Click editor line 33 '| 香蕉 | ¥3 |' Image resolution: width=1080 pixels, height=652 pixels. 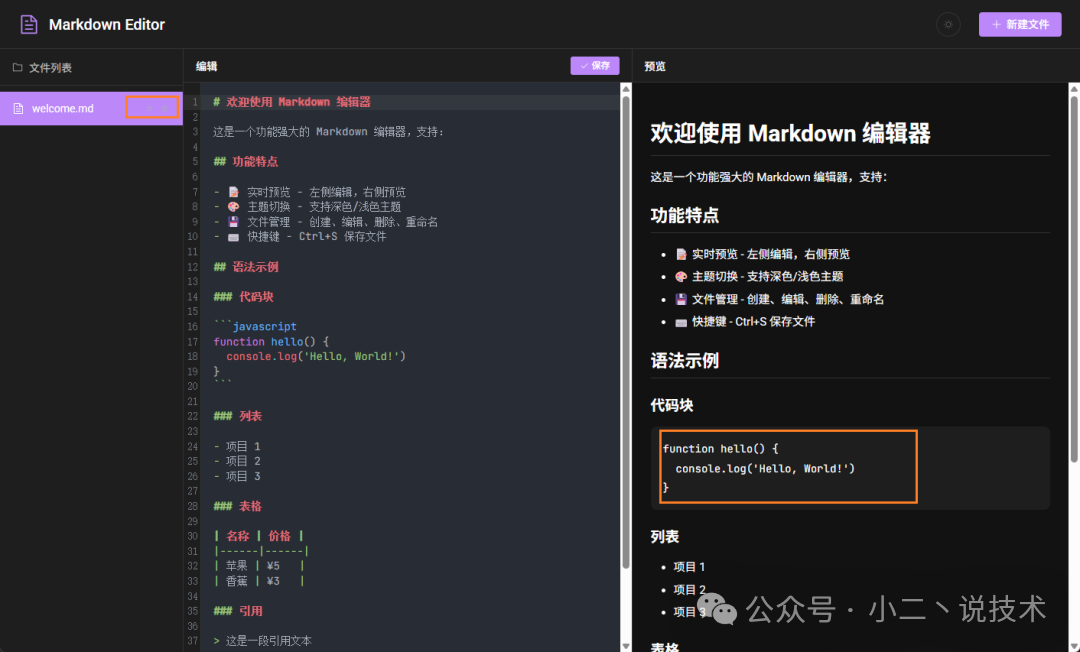point(259,581)
